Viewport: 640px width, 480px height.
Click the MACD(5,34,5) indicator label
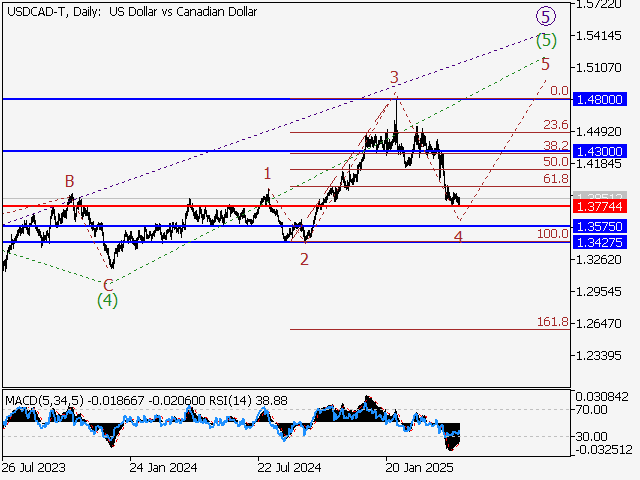tap(40, 400)
